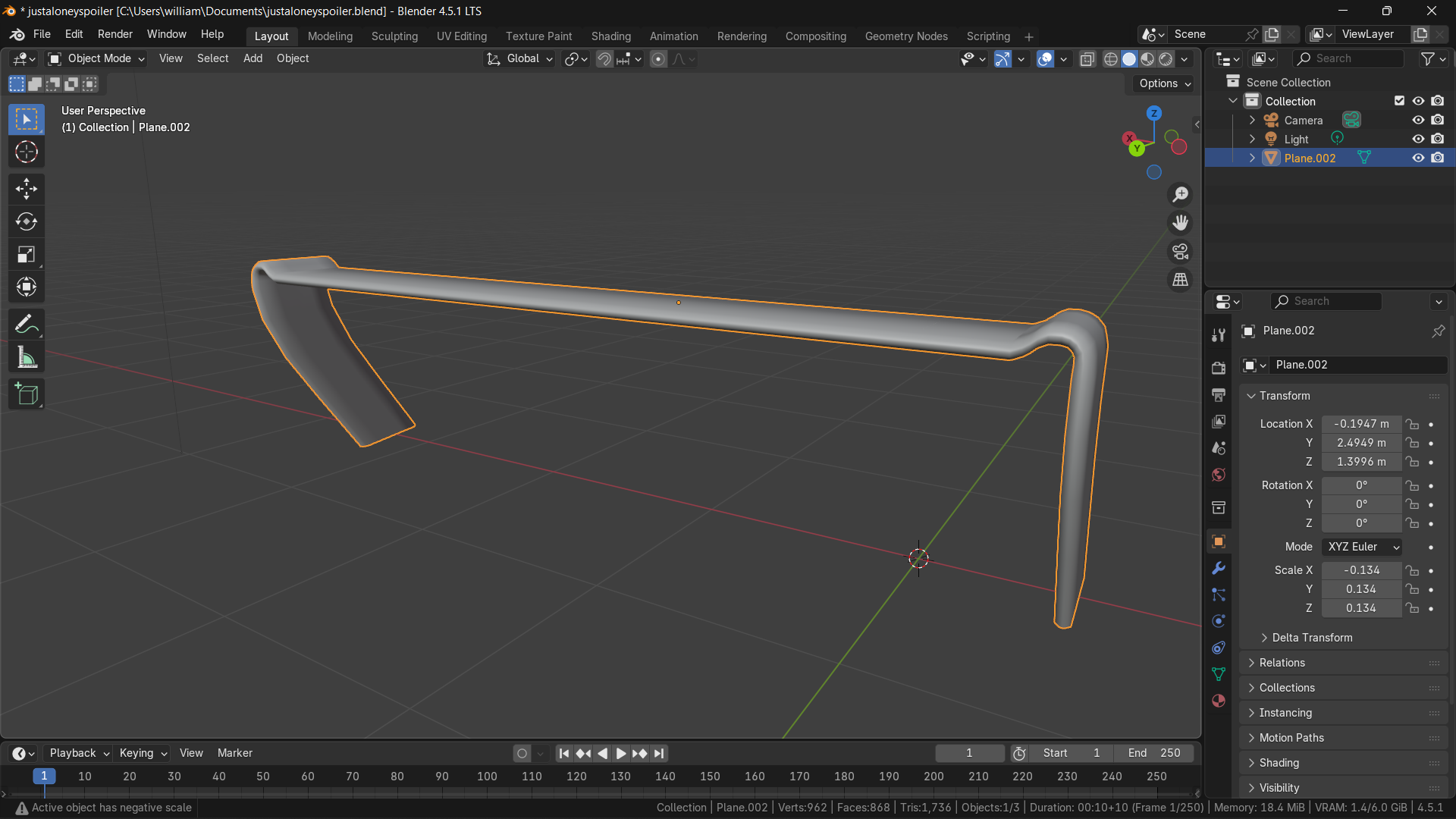
Task: Toggle camera view icon in viewport
Action: (x=1181, y=252)
